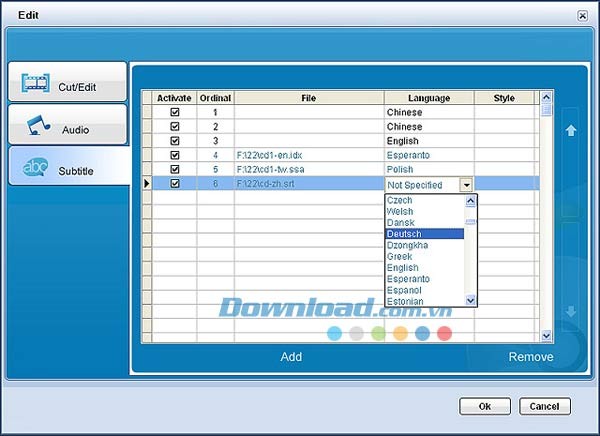Click the Style column header
This screenshot has width=600, height=436.
click(504, 98)
